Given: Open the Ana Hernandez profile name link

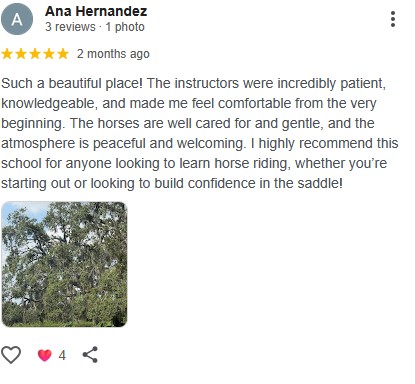Looking at the screenshot, I should [x=96, y=11].
